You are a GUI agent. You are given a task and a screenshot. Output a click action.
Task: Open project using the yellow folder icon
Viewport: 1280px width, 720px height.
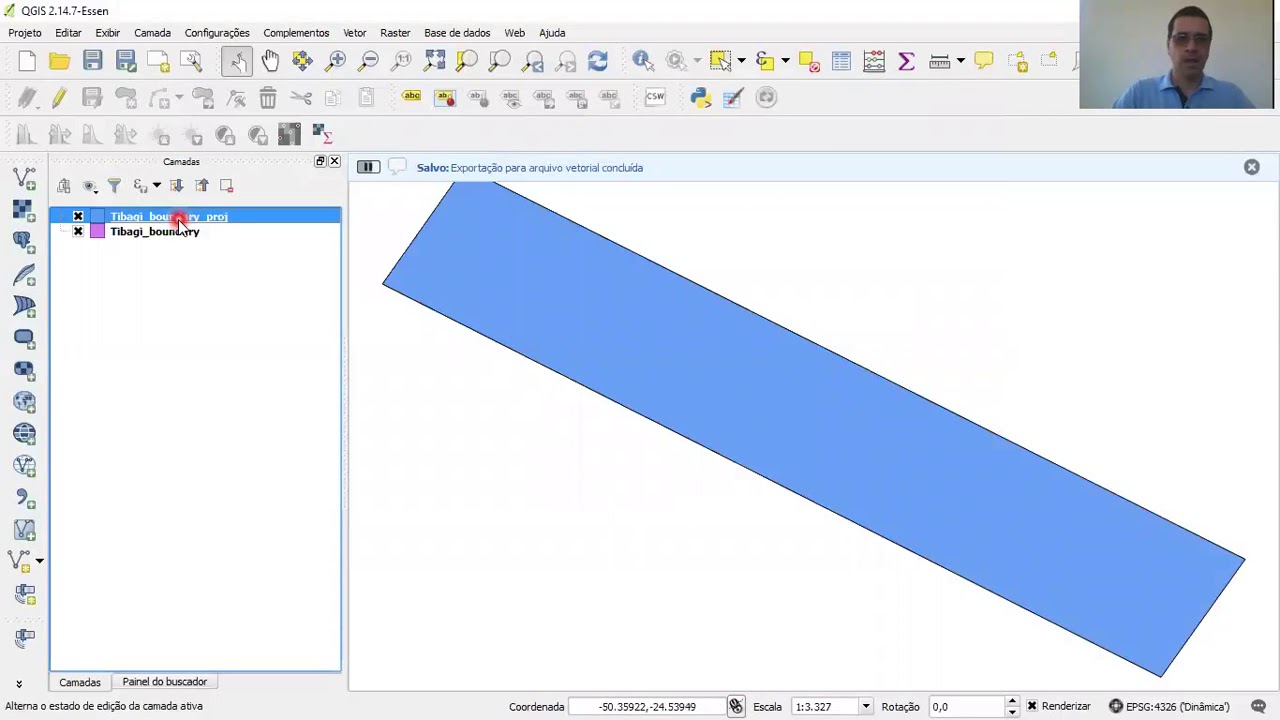click(60, 62)
